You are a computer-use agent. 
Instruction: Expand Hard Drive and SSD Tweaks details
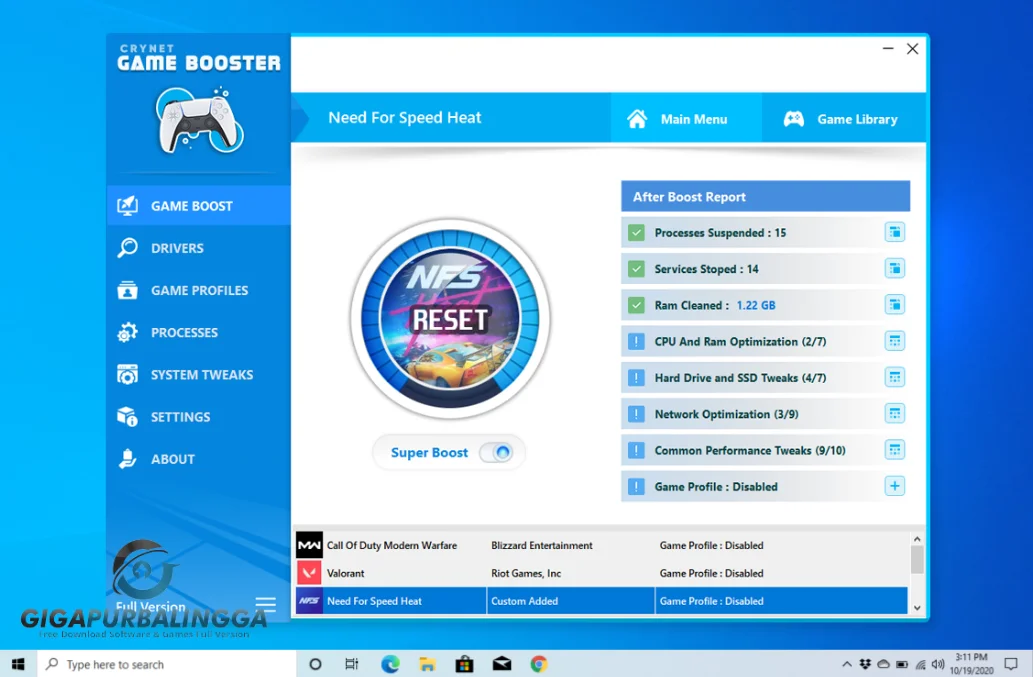894,377
